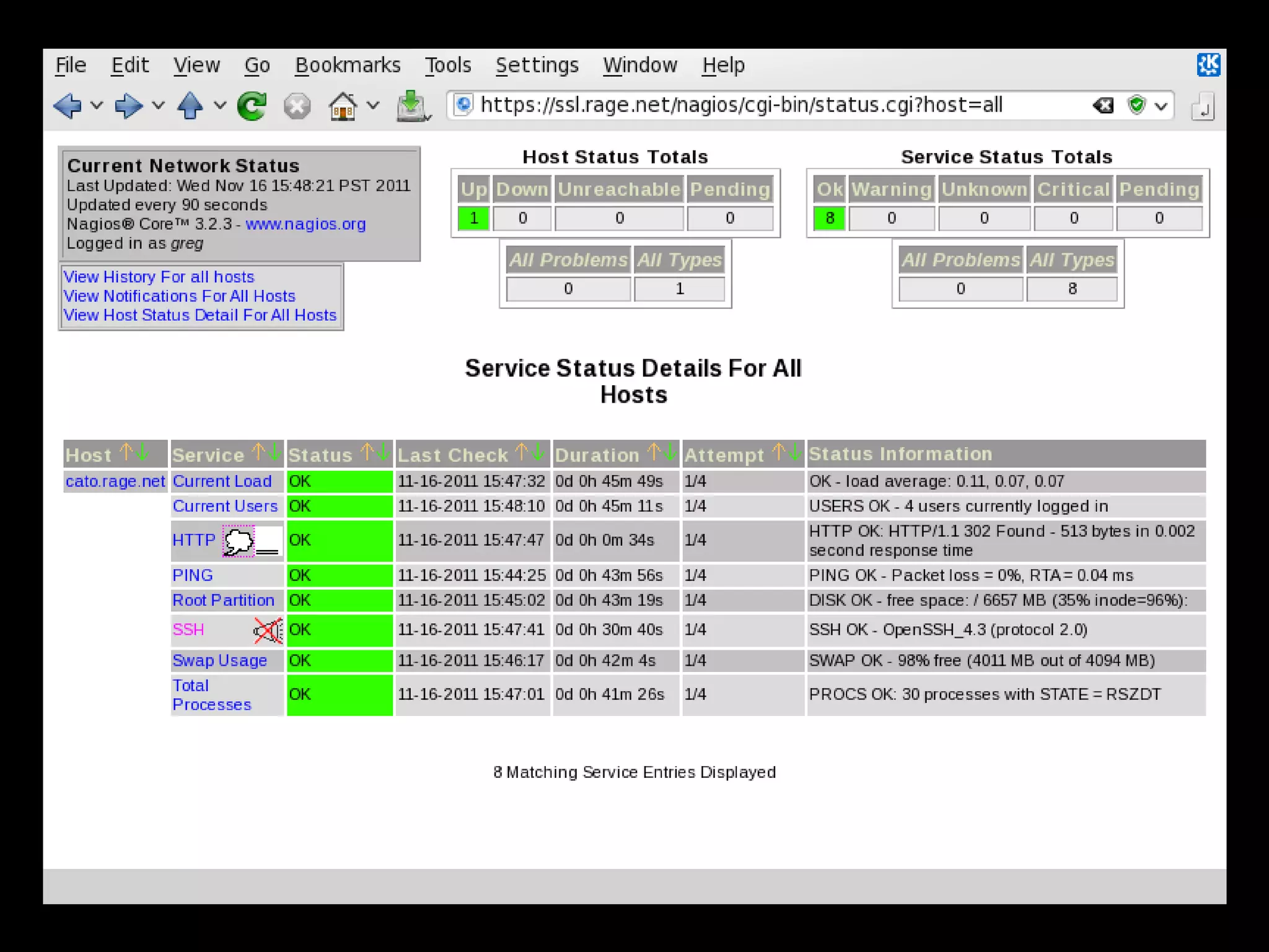Click the HTTP service comment bubble icon
This screenshot has width=1269, height=952.
pyautogui.click(x=239, y=542)
